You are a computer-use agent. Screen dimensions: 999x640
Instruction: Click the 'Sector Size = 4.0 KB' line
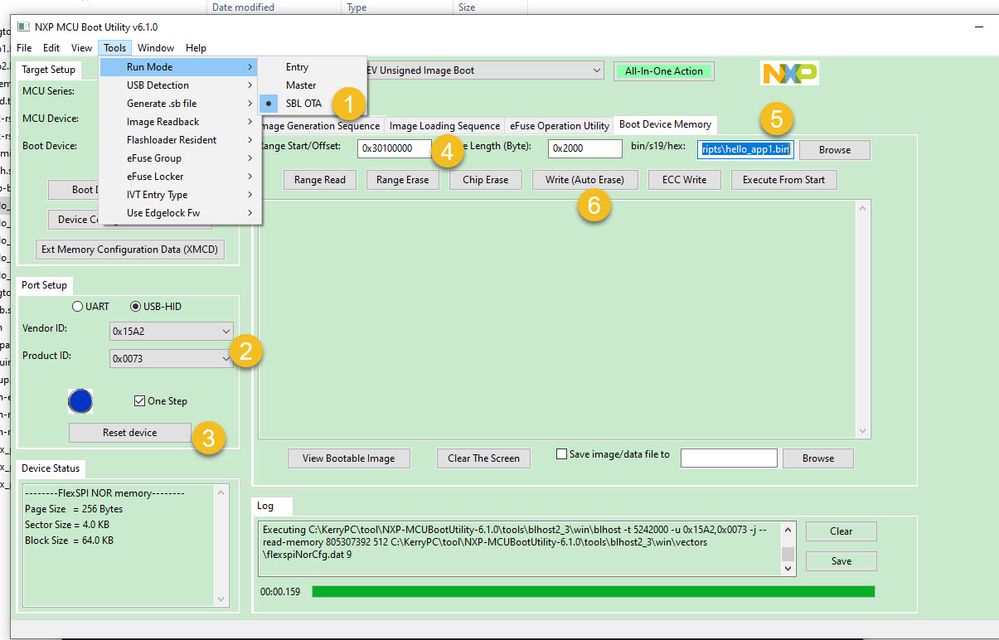[67, 525]
